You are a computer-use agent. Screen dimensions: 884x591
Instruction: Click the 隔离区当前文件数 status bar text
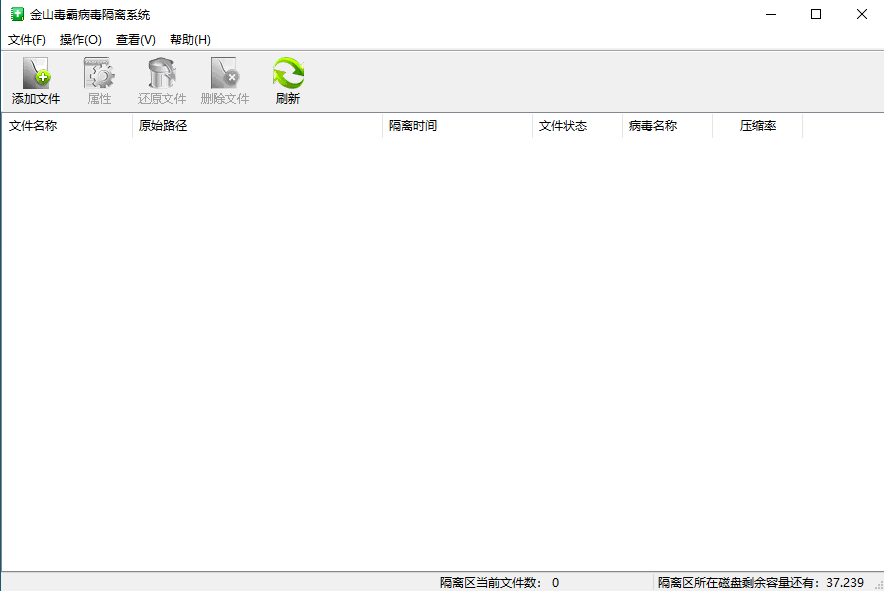499,582
